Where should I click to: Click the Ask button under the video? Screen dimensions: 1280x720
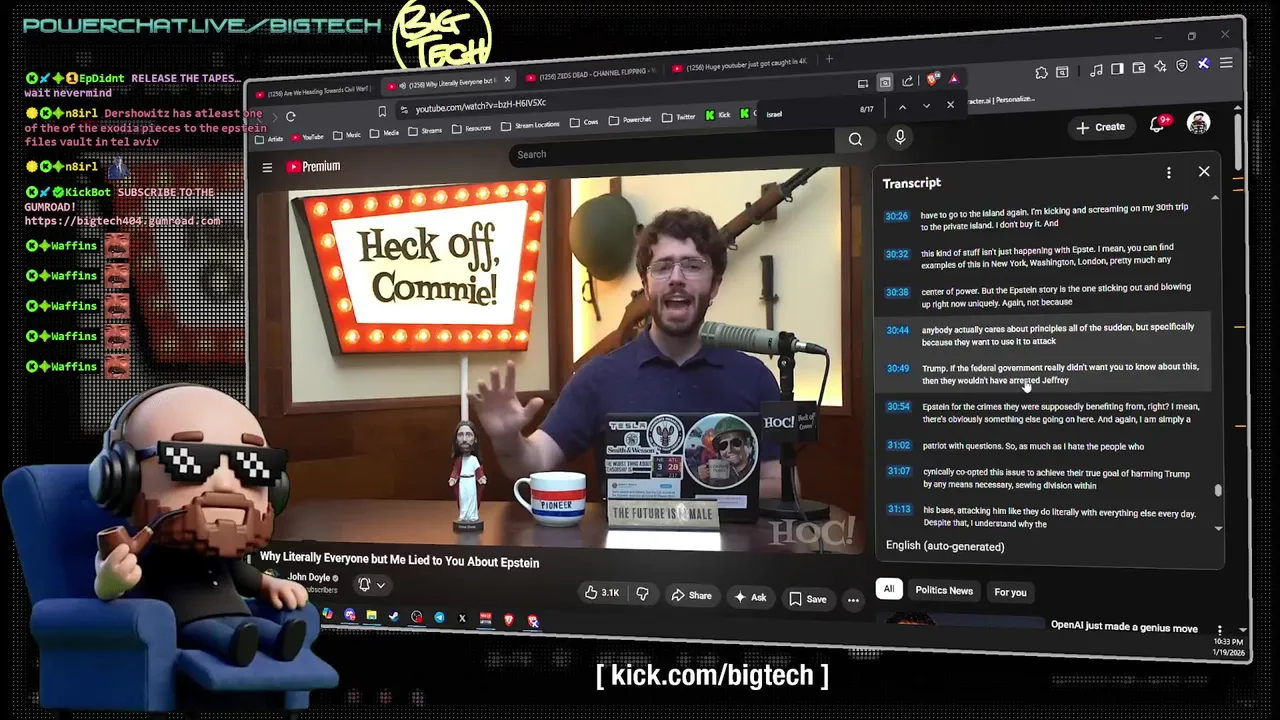coord(751,597)
